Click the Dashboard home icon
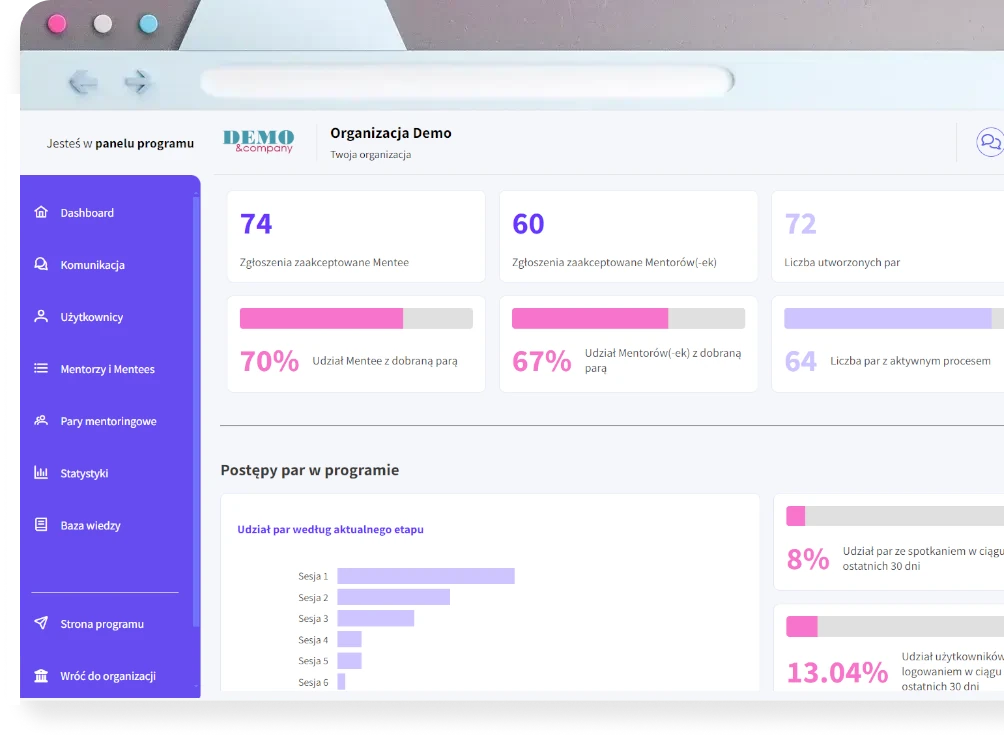1004x739 pixels. [41, 212]
